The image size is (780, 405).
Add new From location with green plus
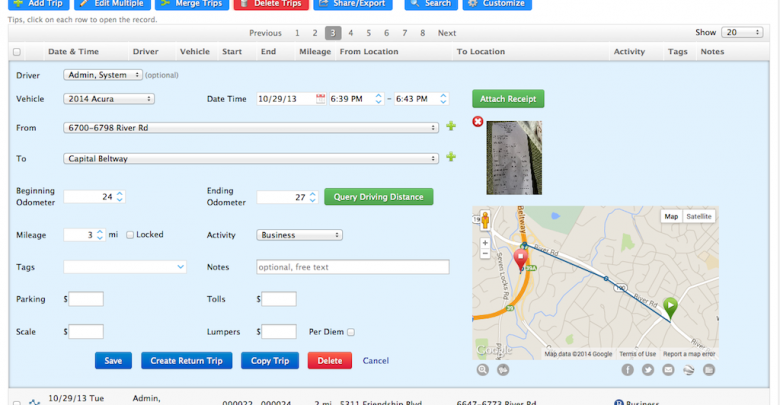click(x=451, y=126)
